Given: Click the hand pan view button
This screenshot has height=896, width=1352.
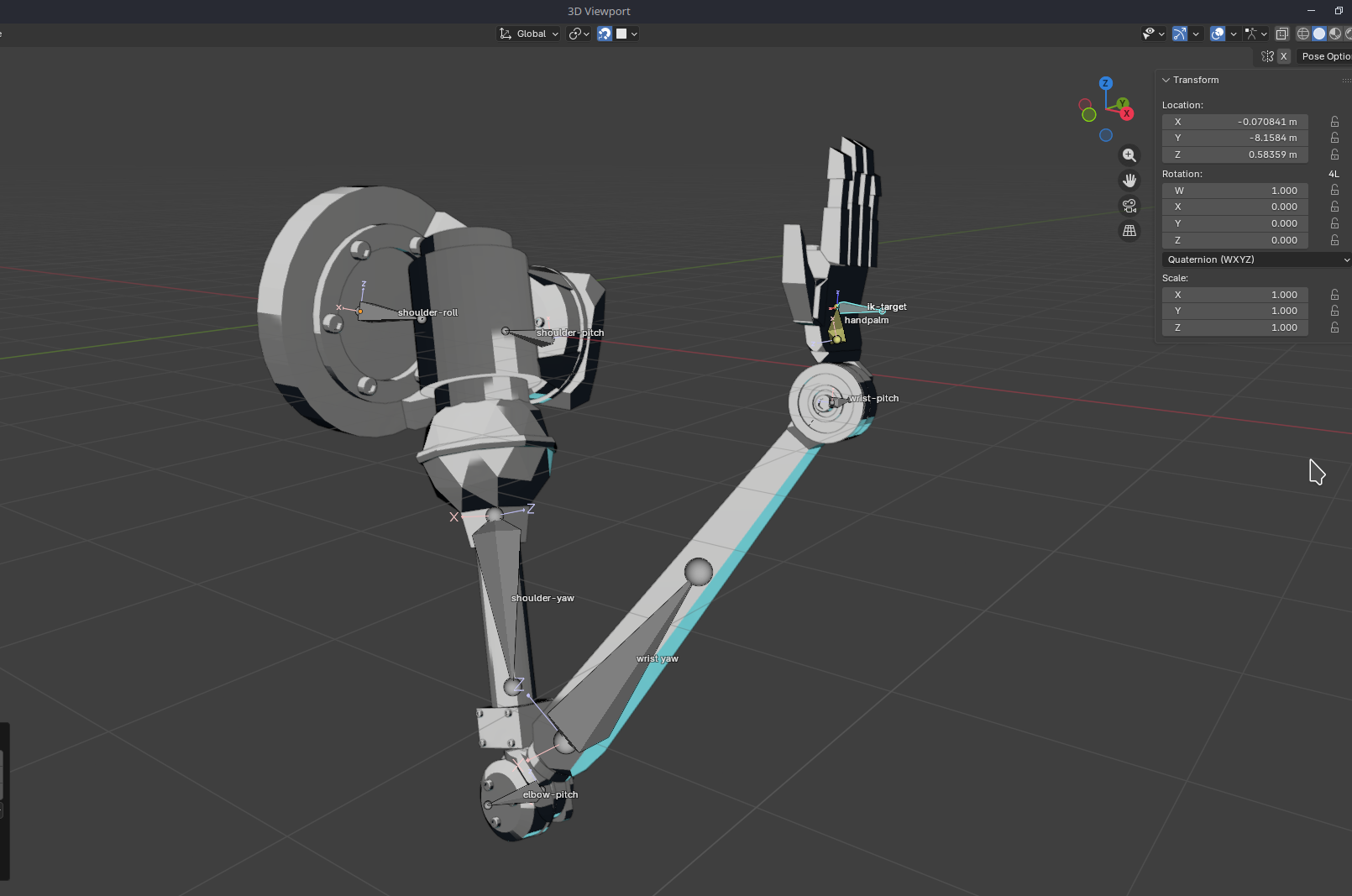Looking at the screenshot, I should (1129, 181).
